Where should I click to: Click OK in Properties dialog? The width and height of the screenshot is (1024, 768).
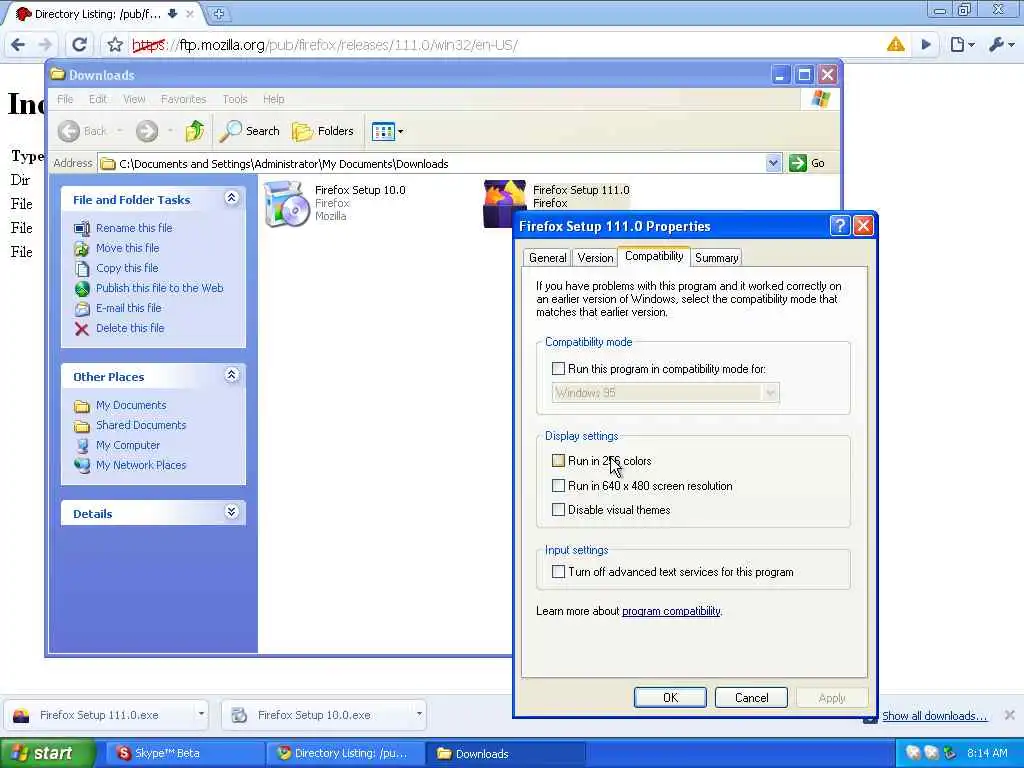(x=670, y=697)
